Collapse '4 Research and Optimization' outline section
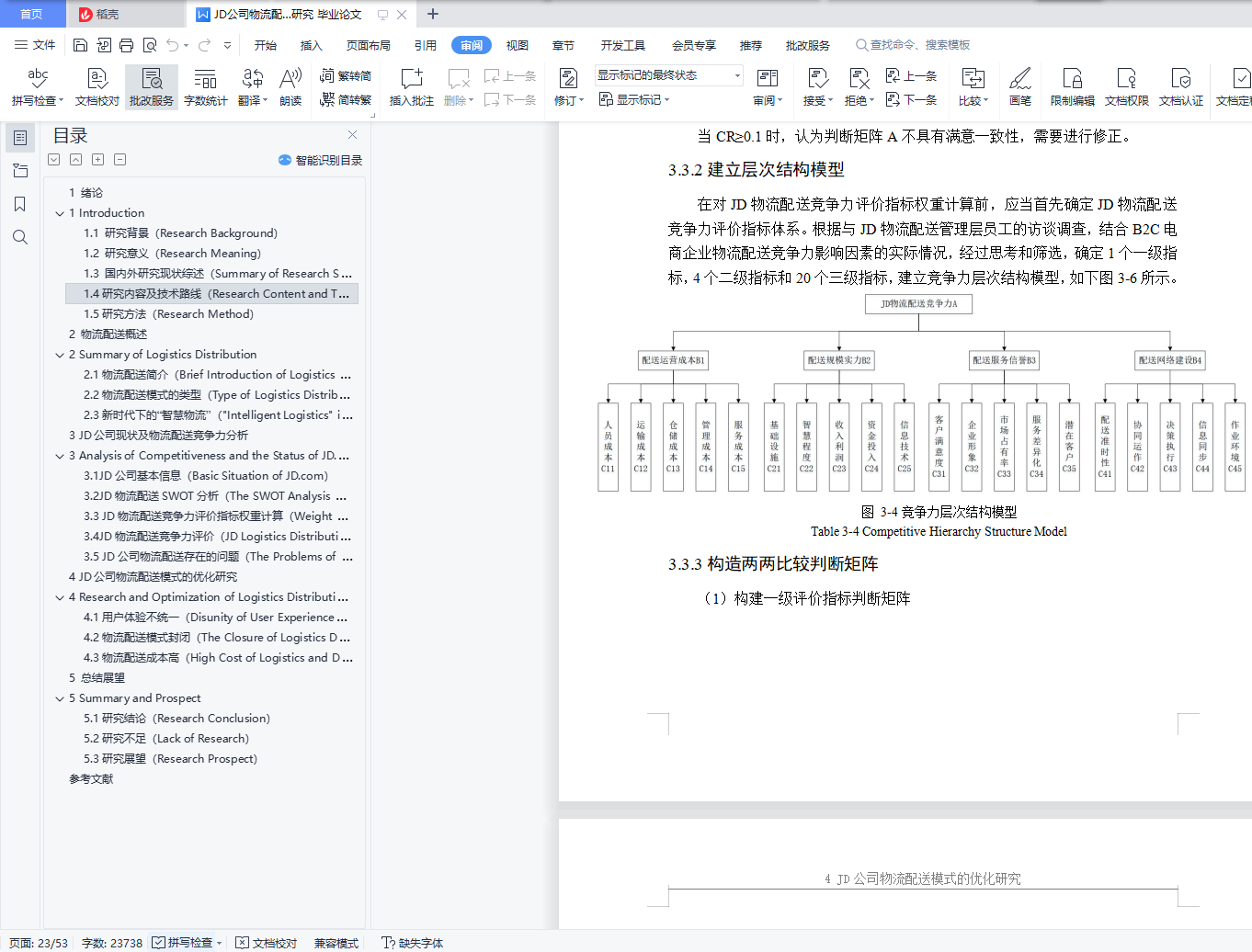Viewport: 1252px width, 952px height. (x=60, y=597)
